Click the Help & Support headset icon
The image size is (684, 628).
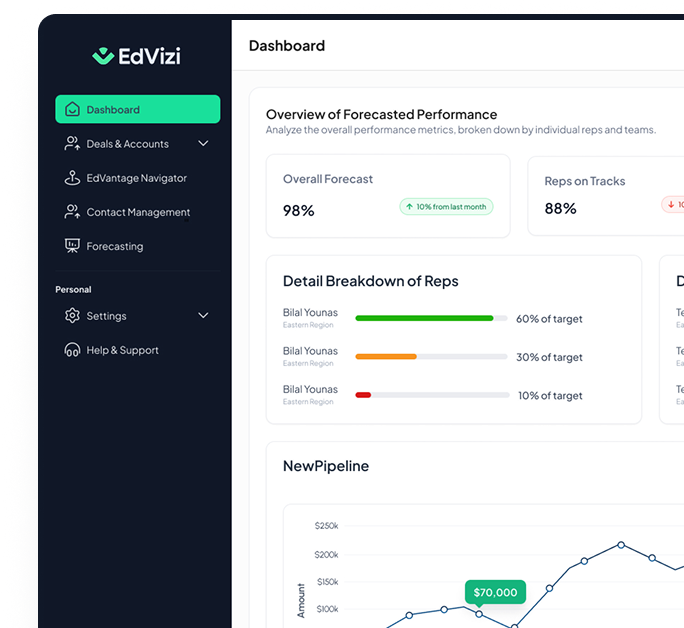72,350
